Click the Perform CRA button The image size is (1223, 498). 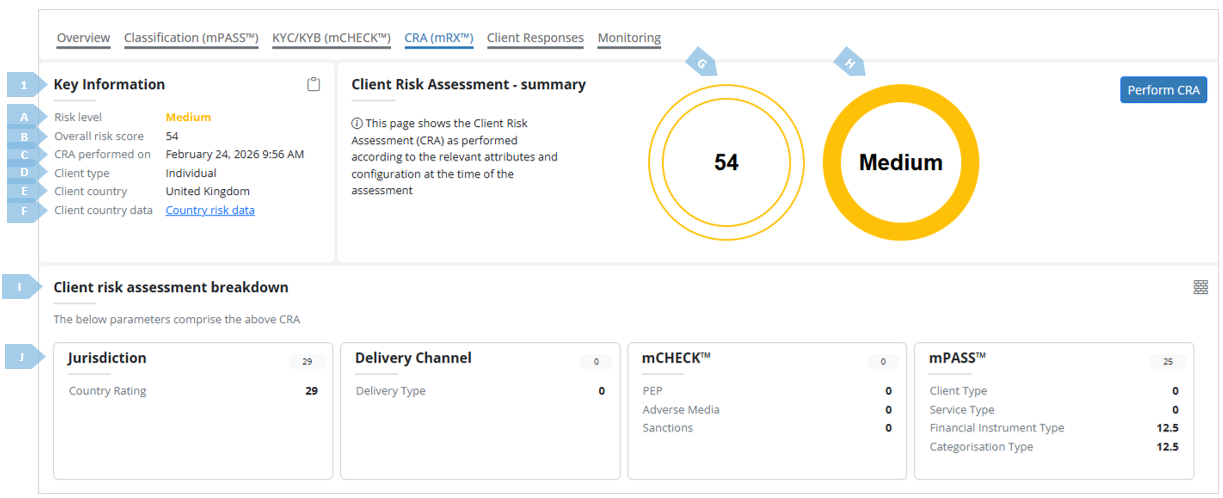tap(1164, 90)
